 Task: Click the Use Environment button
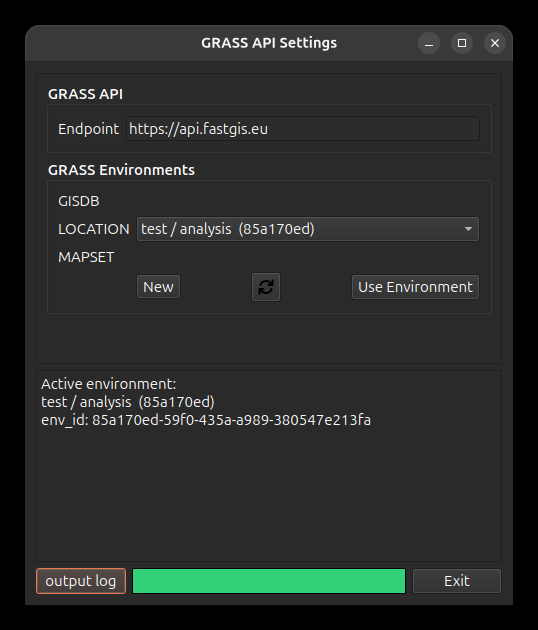click(415, 287)
